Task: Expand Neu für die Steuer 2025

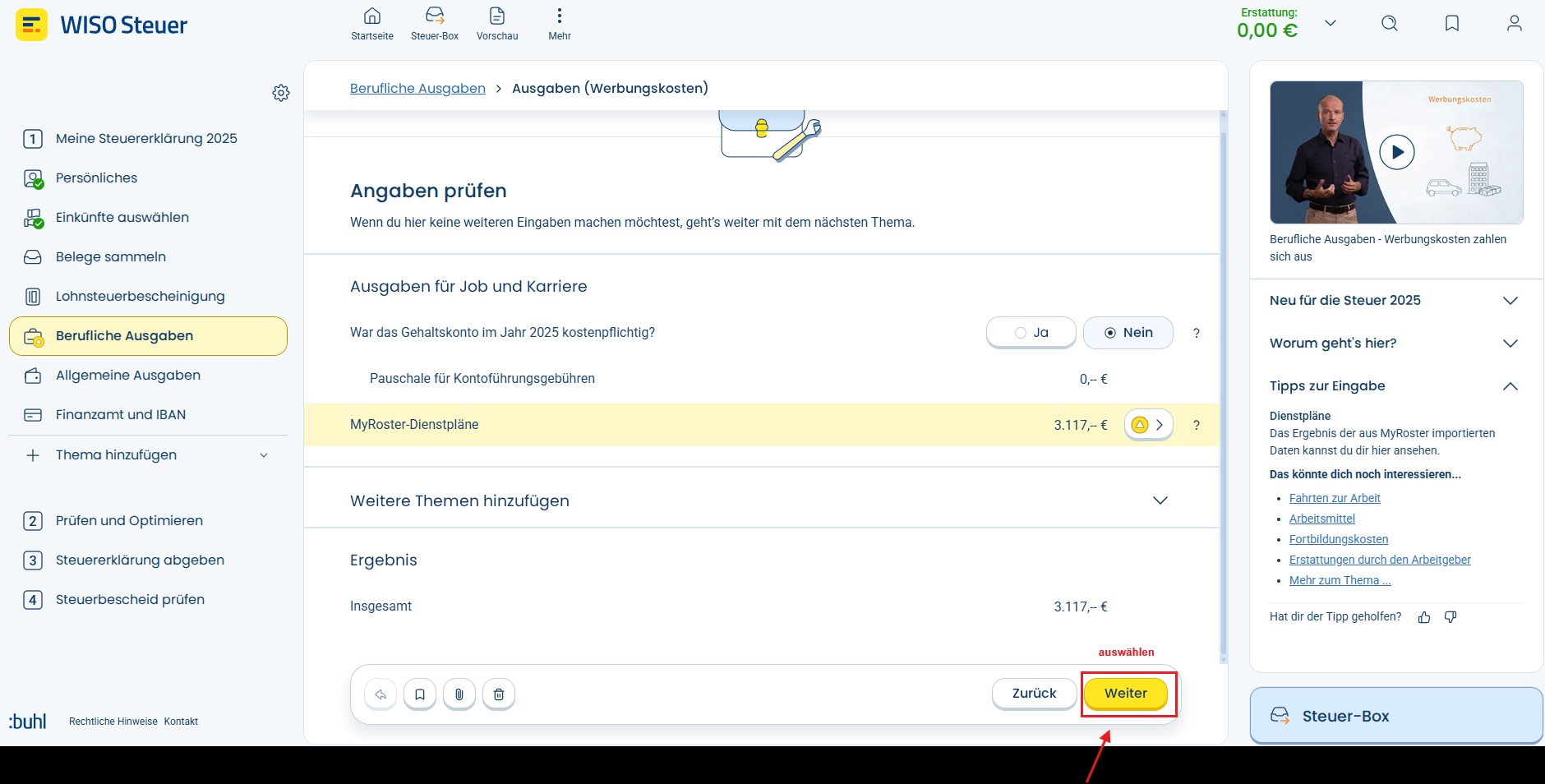Action: [1395, 300]
